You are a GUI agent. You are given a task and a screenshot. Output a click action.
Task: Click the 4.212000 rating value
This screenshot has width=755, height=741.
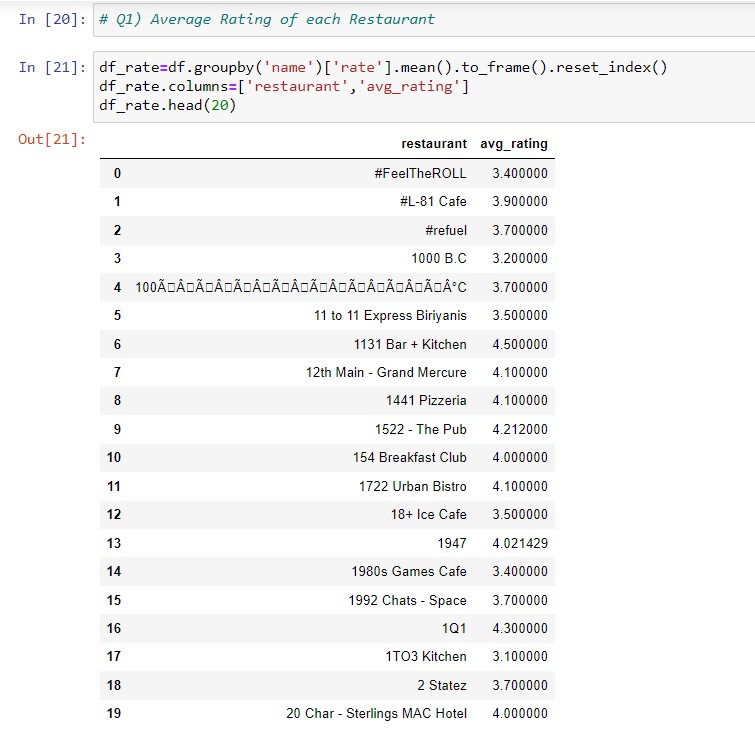tap(520, 429)
